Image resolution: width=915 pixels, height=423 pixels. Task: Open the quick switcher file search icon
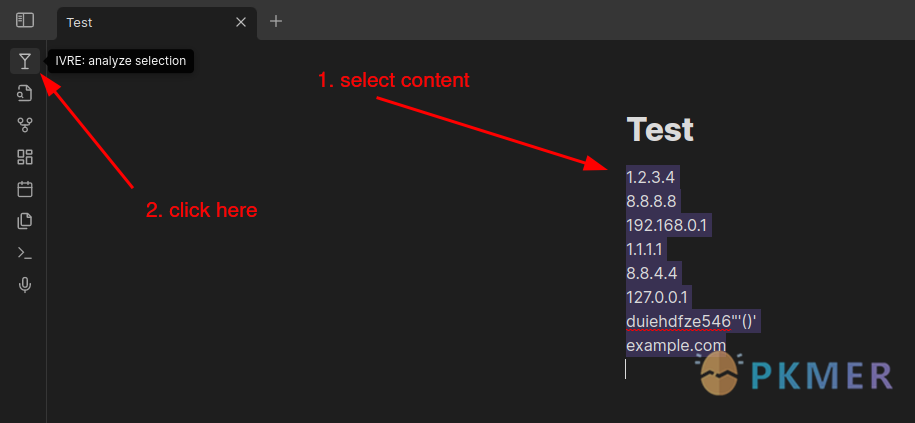tap(25, 93)
